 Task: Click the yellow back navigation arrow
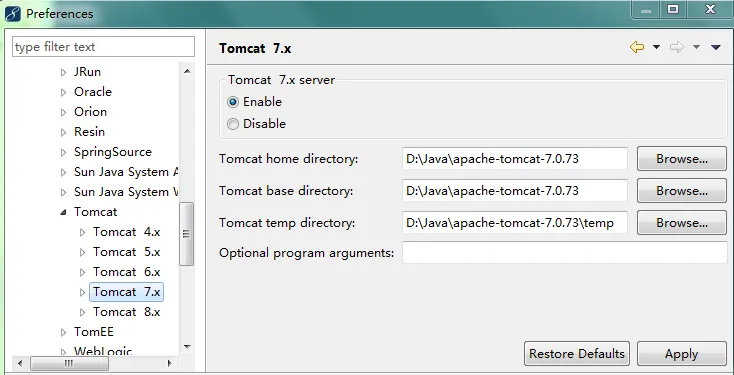(637, 47)
